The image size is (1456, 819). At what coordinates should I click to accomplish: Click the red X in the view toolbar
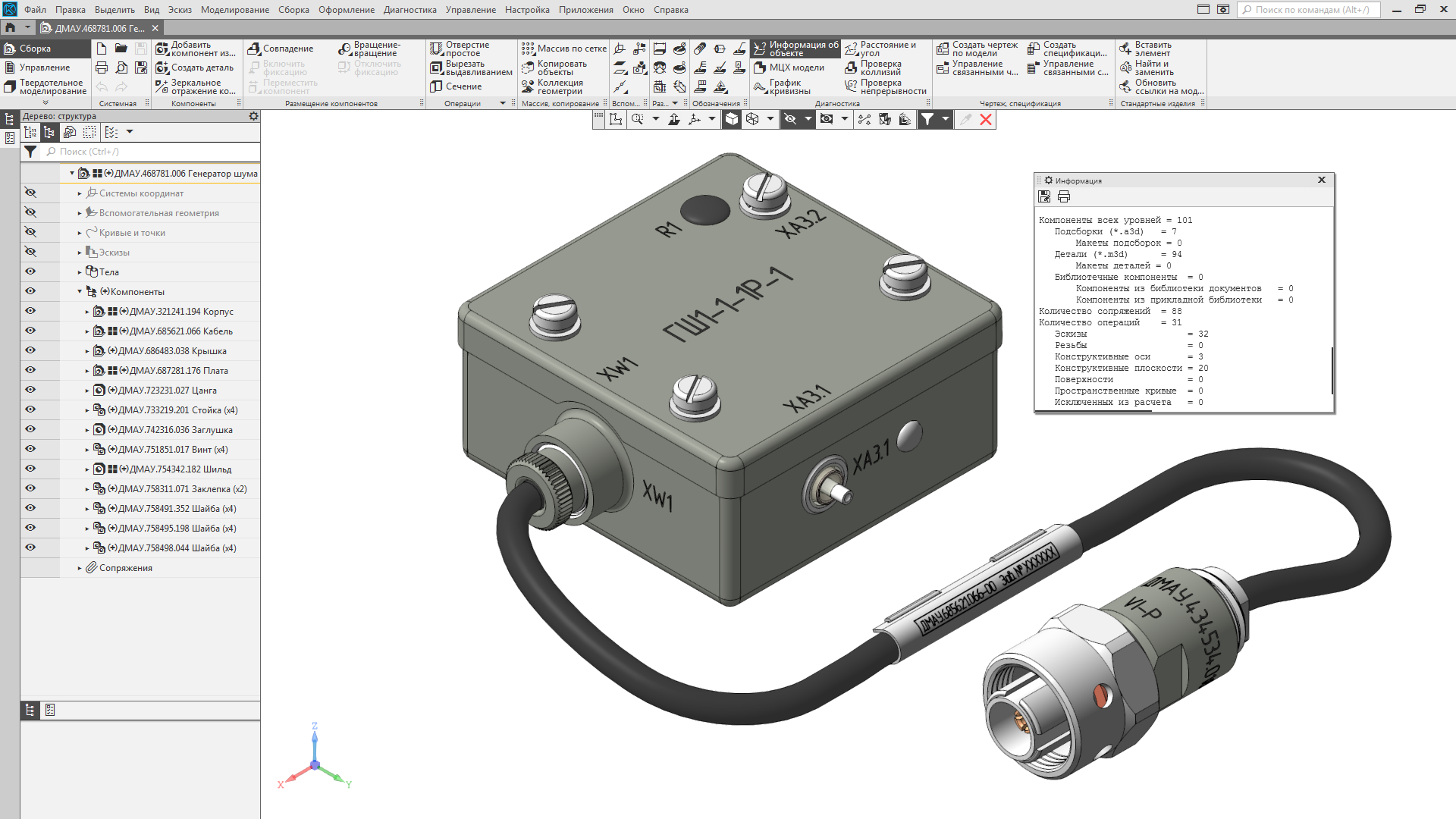pos(986,119)
